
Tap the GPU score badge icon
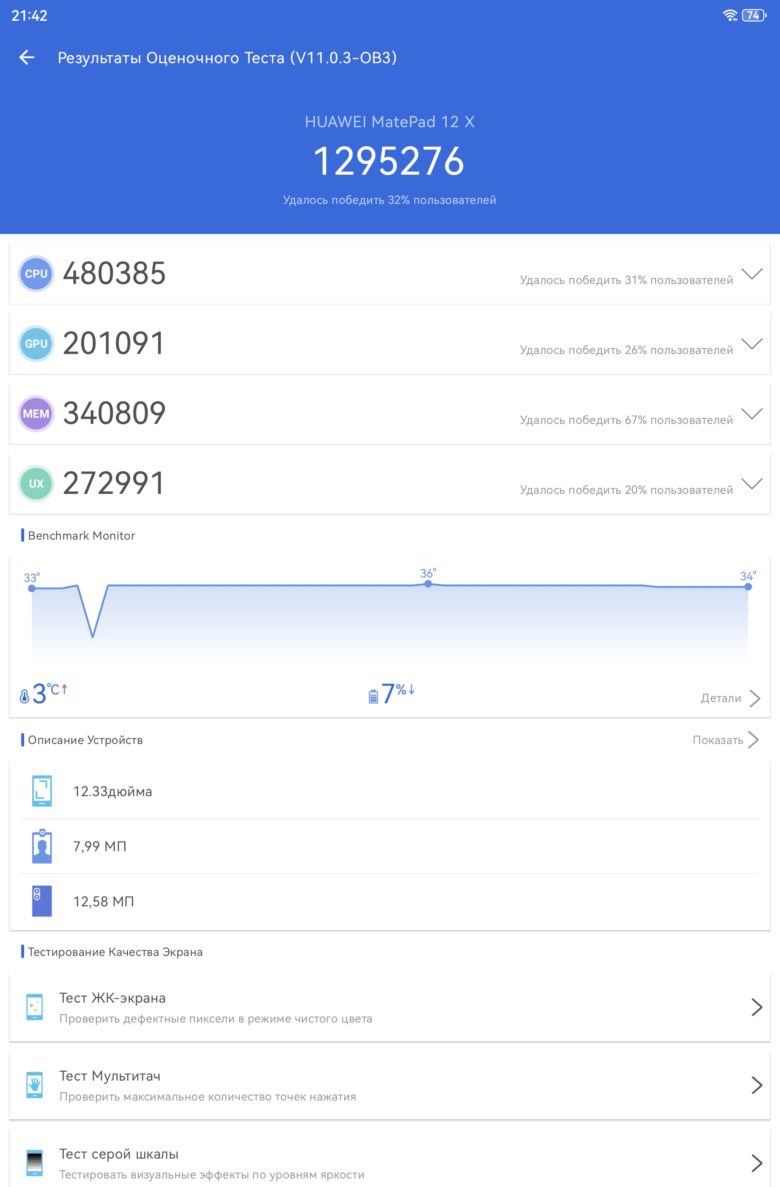[36, 344]
